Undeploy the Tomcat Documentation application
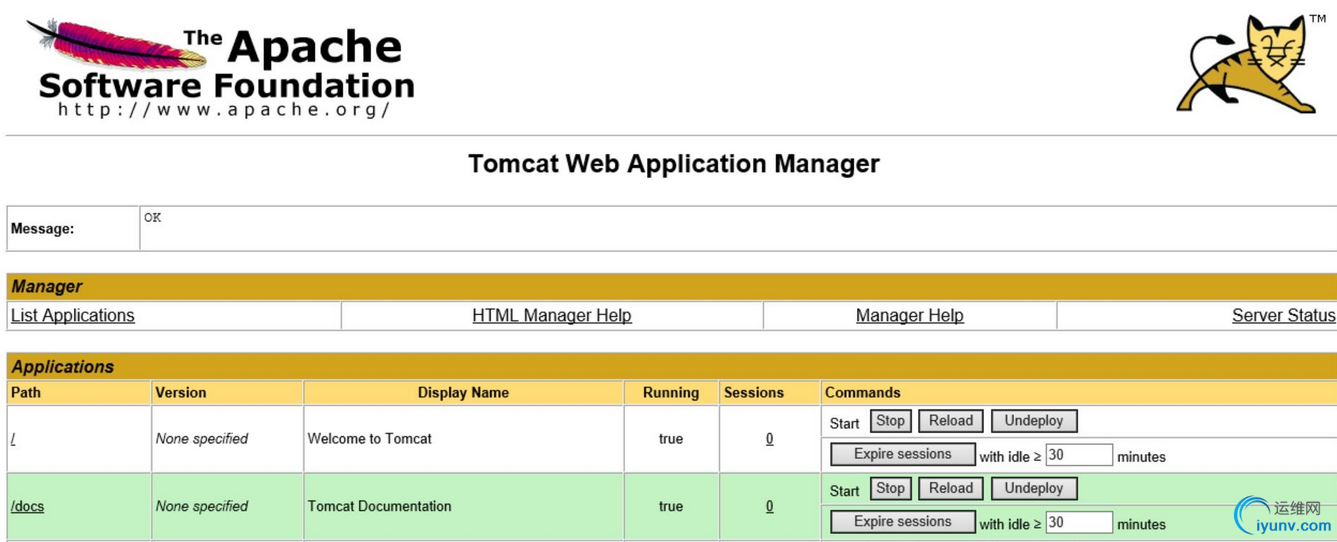This screenshot has width=1337, height=542. point(1034,489)
